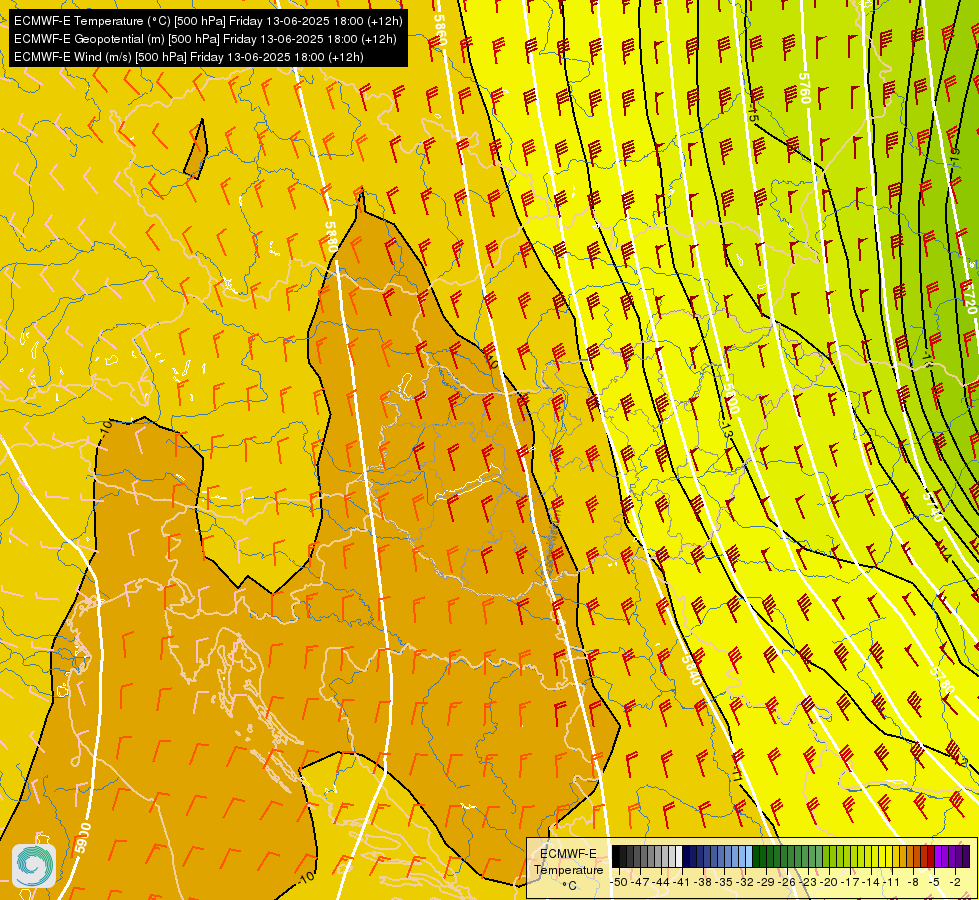Click the 5880 geopotential contour label
The width and height of the screenshot is (979, 900).
(331, 237)
